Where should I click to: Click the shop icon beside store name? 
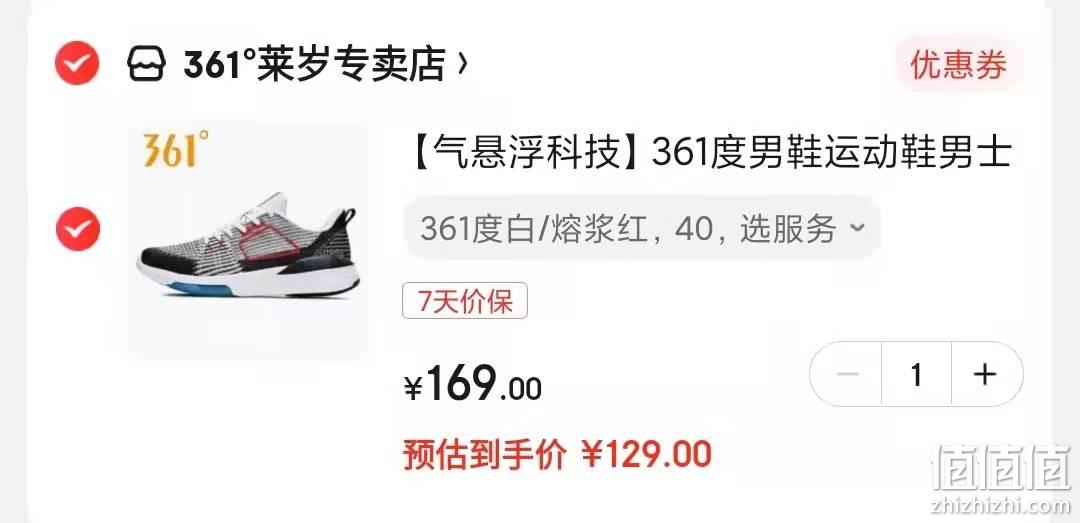146,64
